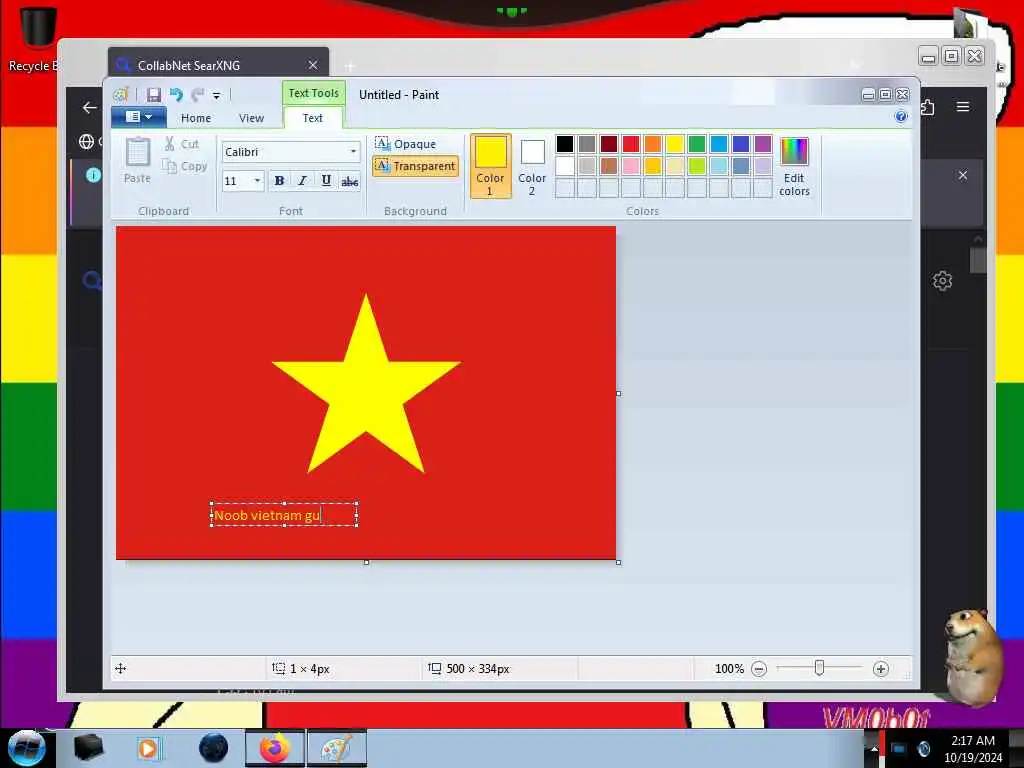Screen dimensions: 1024x768
Task: Select Transparent background mode
Action: (415, 166)
